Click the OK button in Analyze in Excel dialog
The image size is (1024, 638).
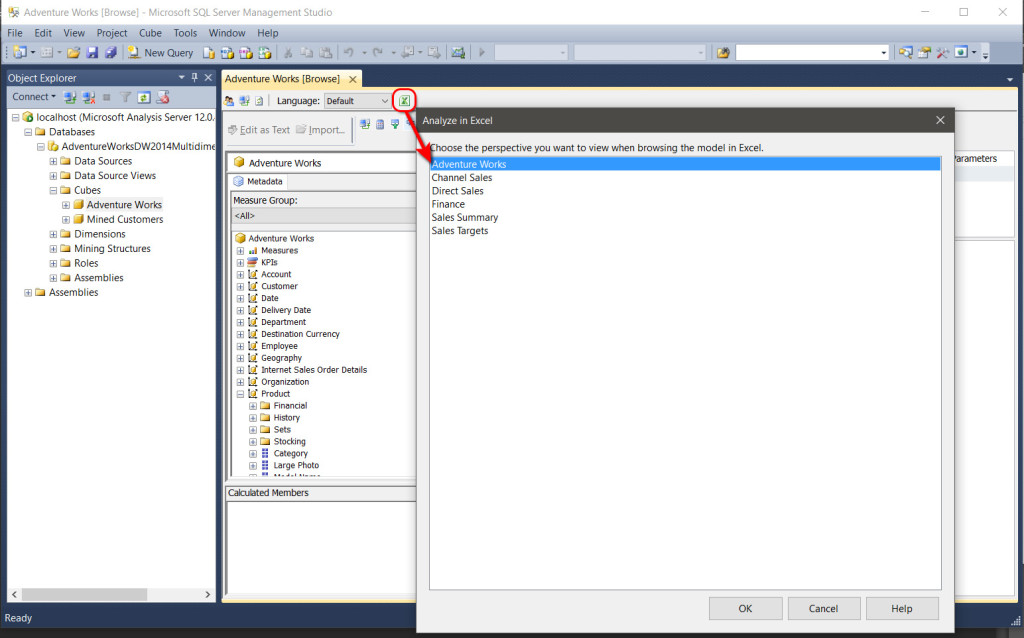click(x=746, y=608)
